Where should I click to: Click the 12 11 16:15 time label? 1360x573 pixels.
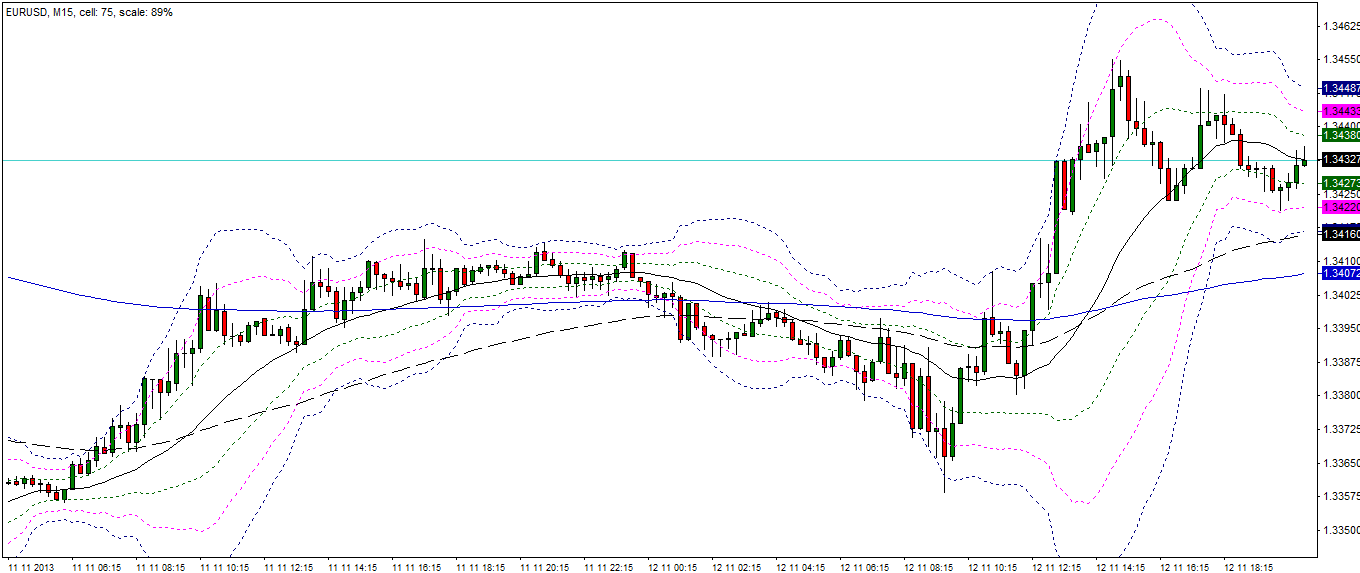[1184, 566]
